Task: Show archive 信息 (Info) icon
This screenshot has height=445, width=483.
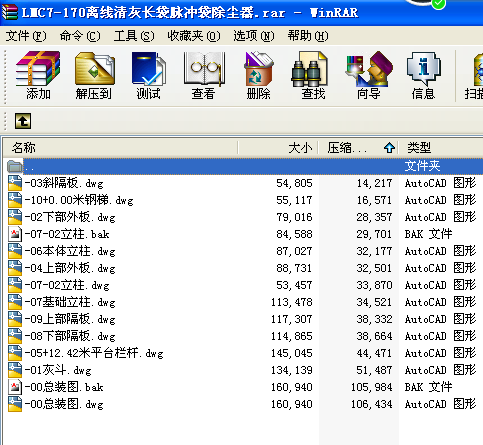Action: [x=423, y=68]
